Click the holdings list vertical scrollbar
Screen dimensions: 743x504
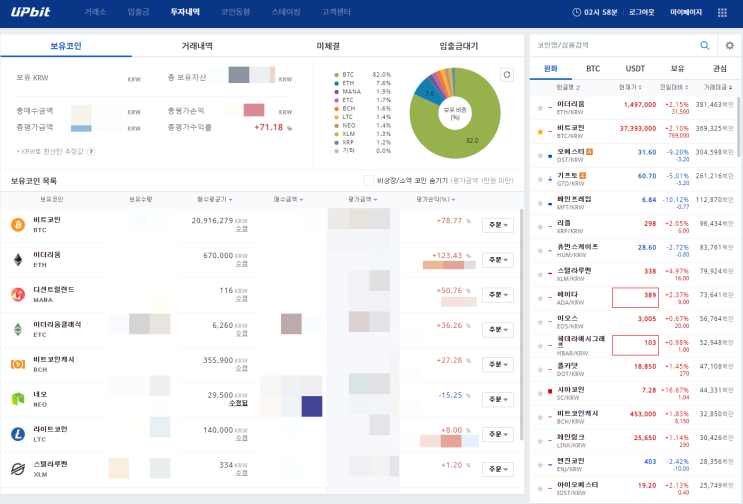[521, 324]
